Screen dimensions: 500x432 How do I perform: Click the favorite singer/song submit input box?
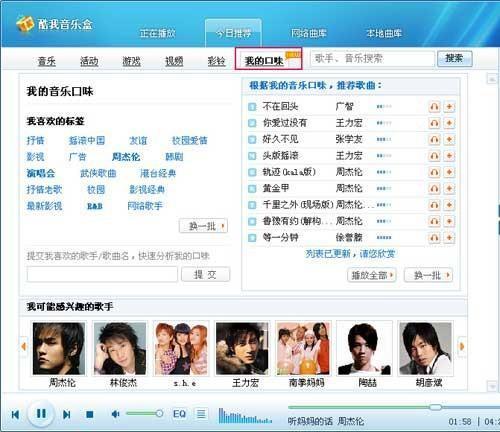pos(102,275)
